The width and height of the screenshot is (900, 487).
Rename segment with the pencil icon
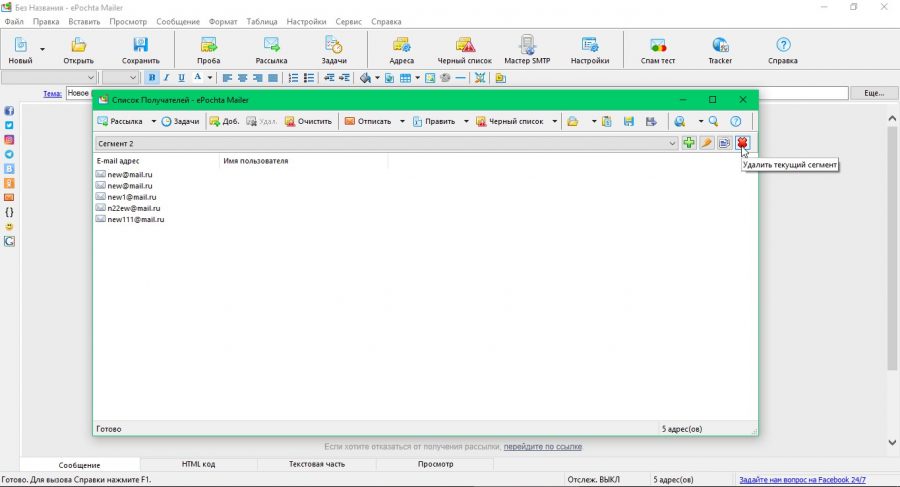(x=707, y=143)
